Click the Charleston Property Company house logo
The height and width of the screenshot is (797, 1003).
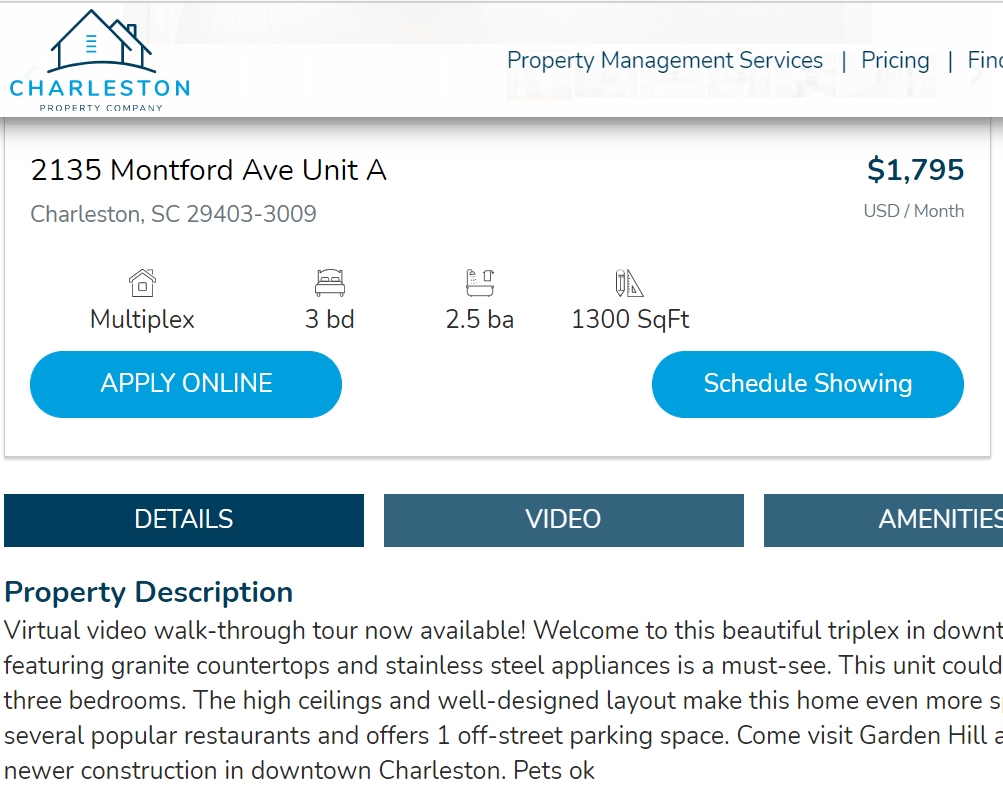pos(100,61)
